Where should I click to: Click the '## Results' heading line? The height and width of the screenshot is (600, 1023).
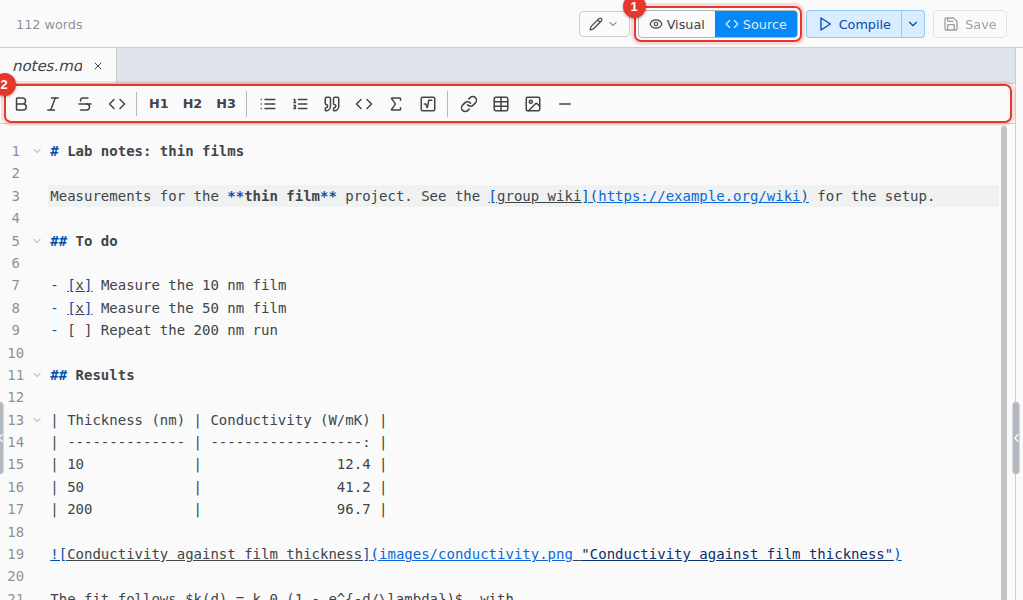click(92, 375)
